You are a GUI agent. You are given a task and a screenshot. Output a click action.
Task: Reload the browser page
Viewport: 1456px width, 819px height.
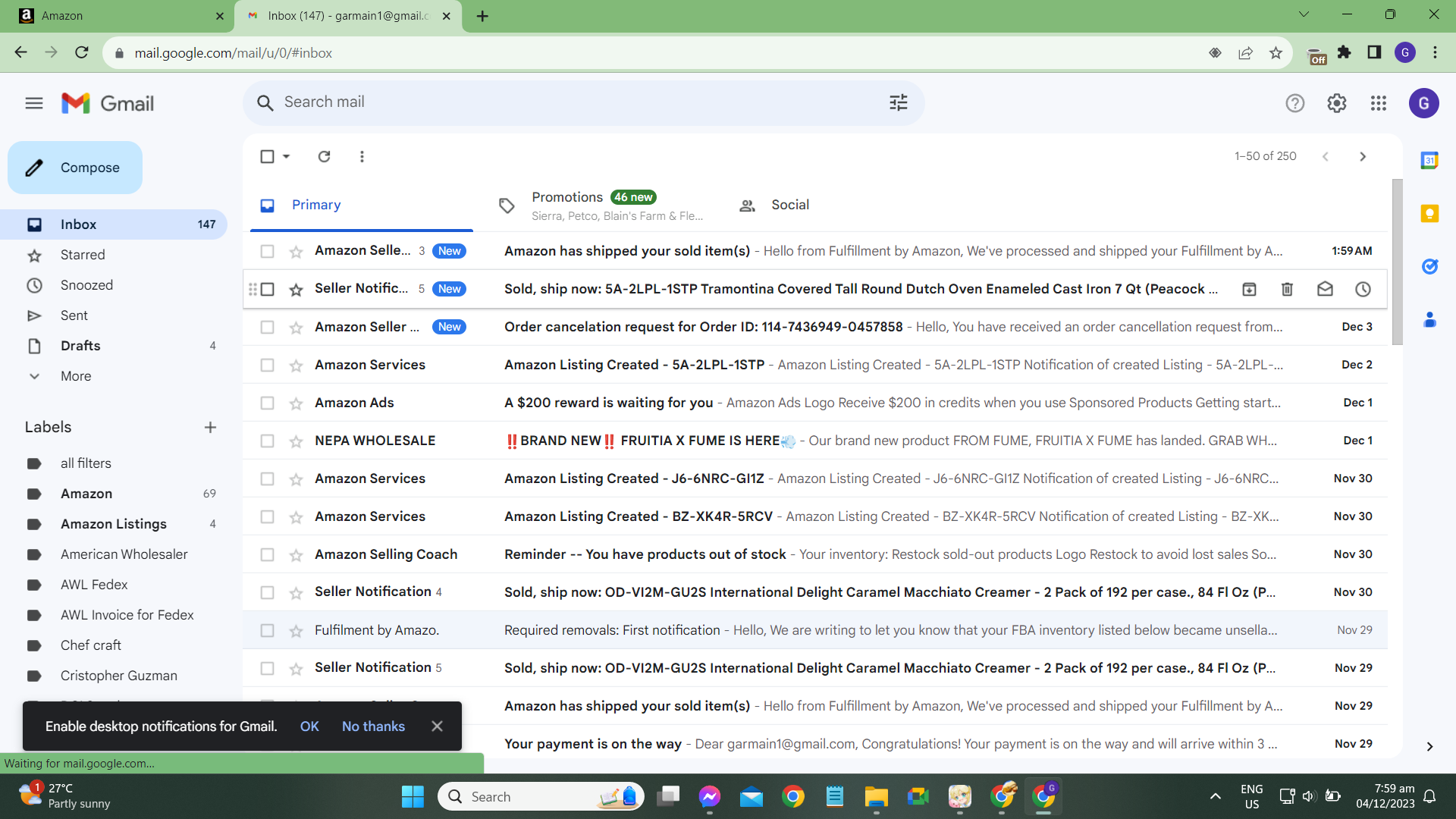pyautogui.click(x=82, y=53)
